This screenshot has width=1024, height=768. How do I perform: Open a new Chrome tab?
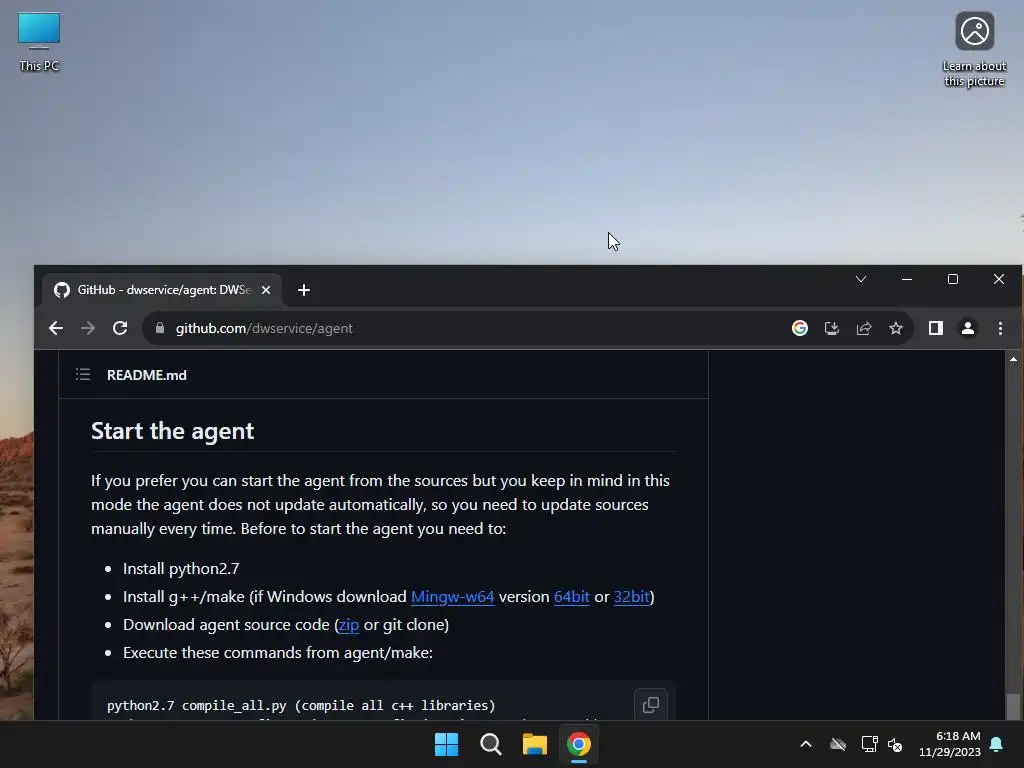[304, 290]
